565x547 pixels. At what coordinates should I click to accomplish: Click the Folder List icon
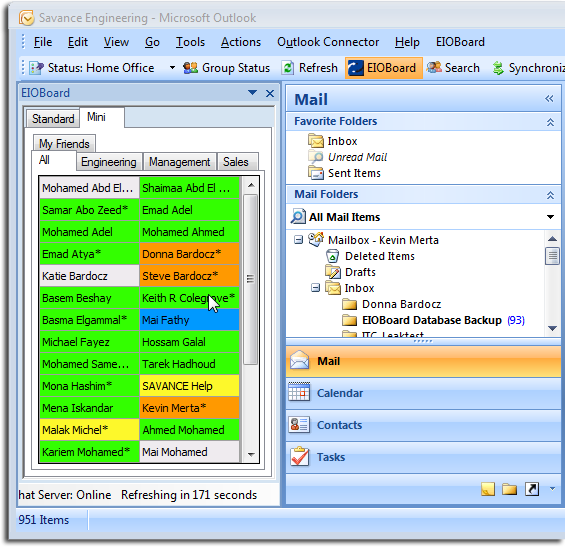510,489
